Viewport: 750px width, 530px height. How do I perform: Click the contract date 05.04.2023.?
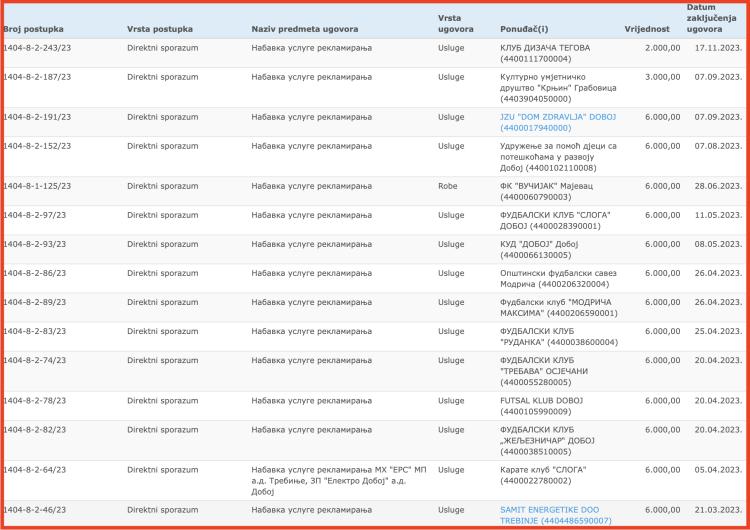tap(718, 470)
